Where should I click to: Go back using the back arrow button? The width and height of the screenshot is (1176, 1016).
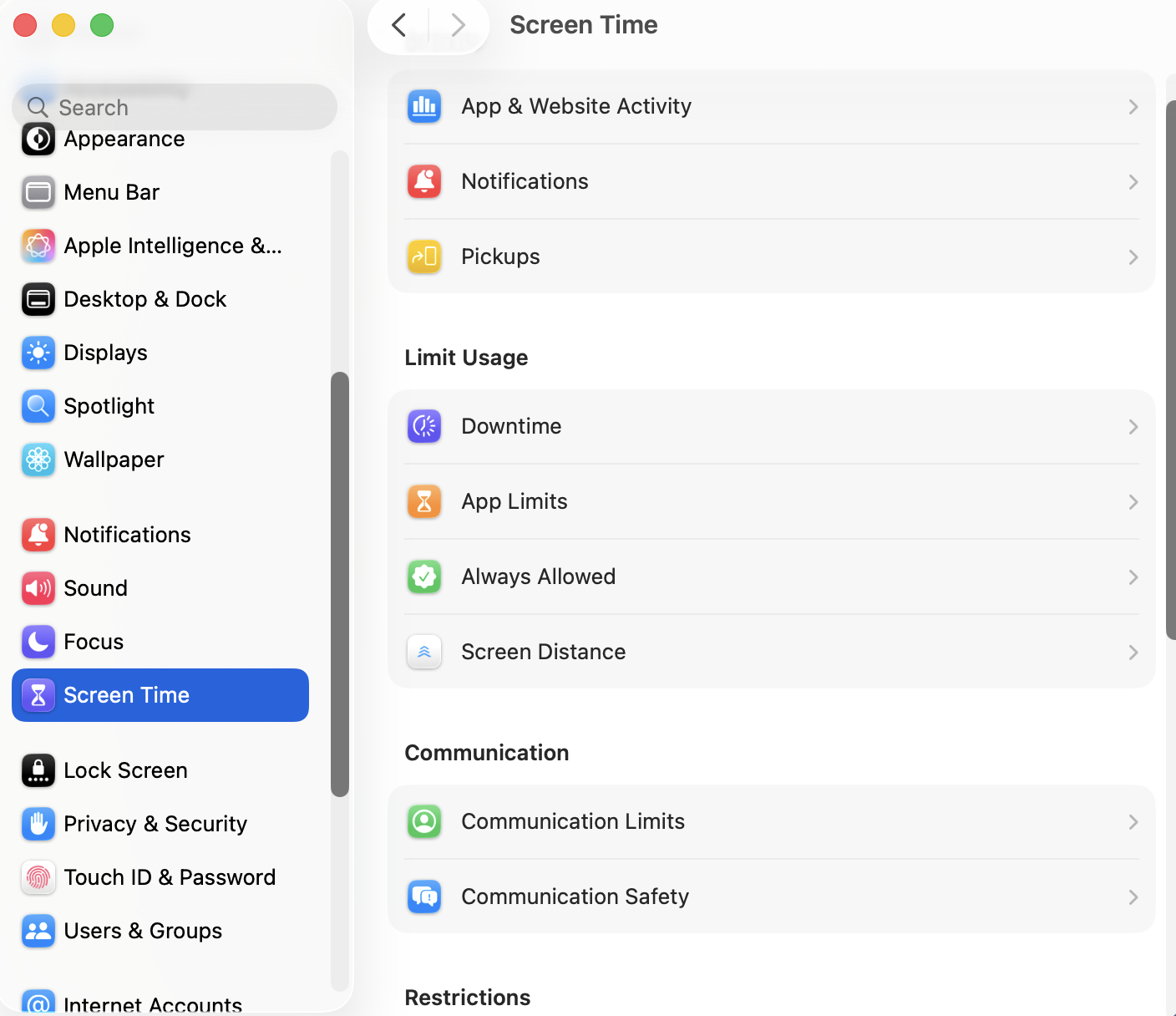click(x=399, y=25)
